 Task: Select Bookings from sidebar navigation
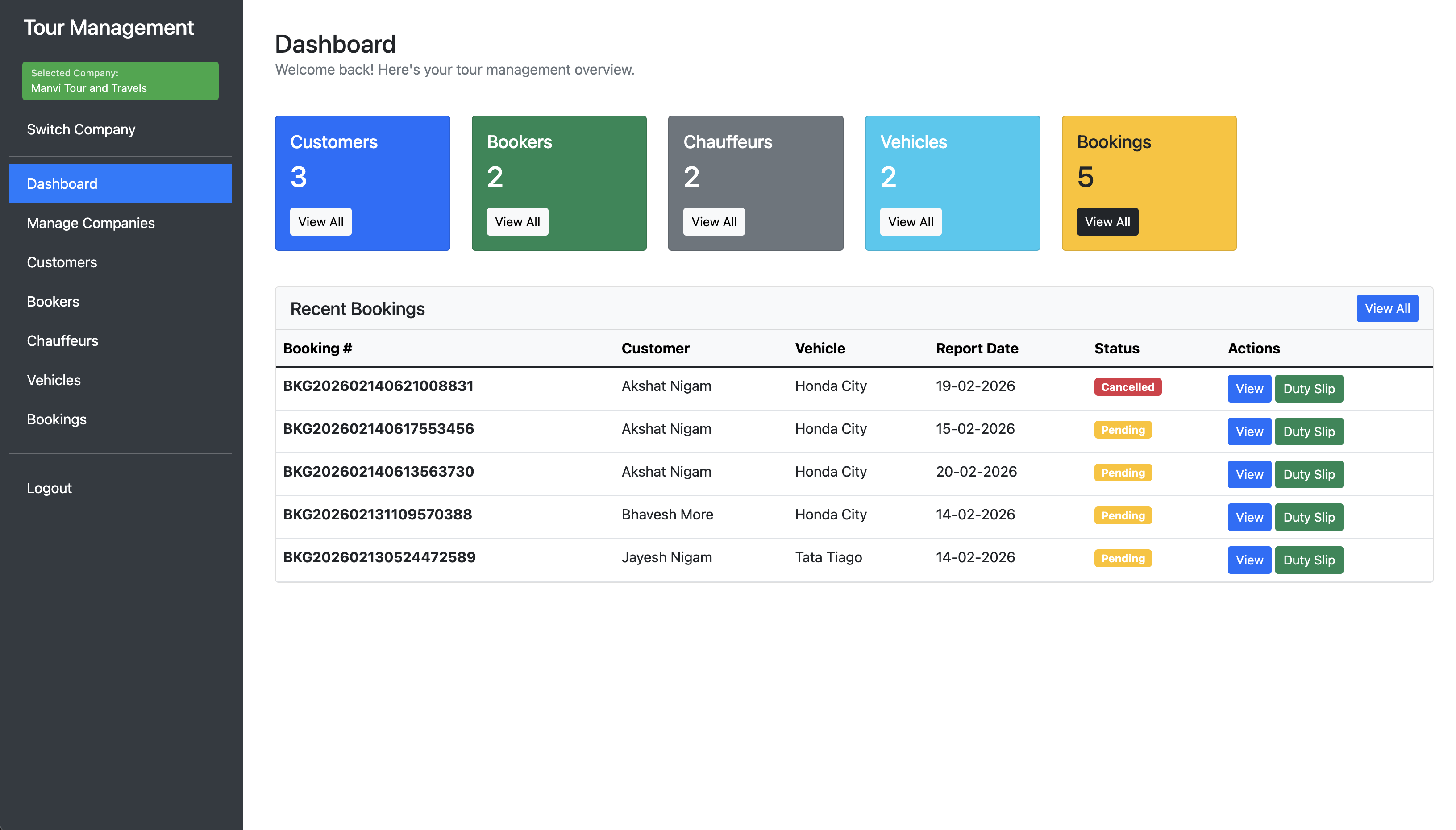(56, 419)
